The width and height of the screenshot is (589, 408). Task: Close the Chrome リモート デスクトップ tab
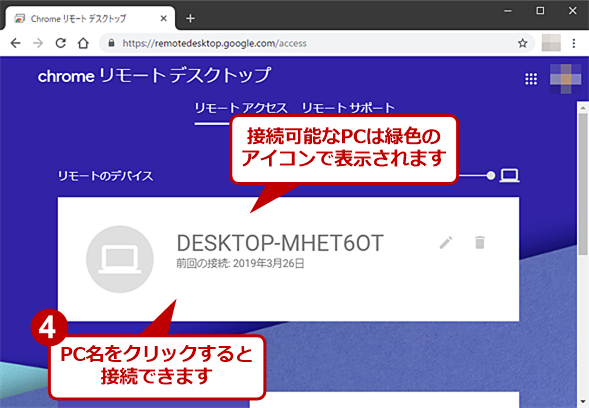point(163,18)
